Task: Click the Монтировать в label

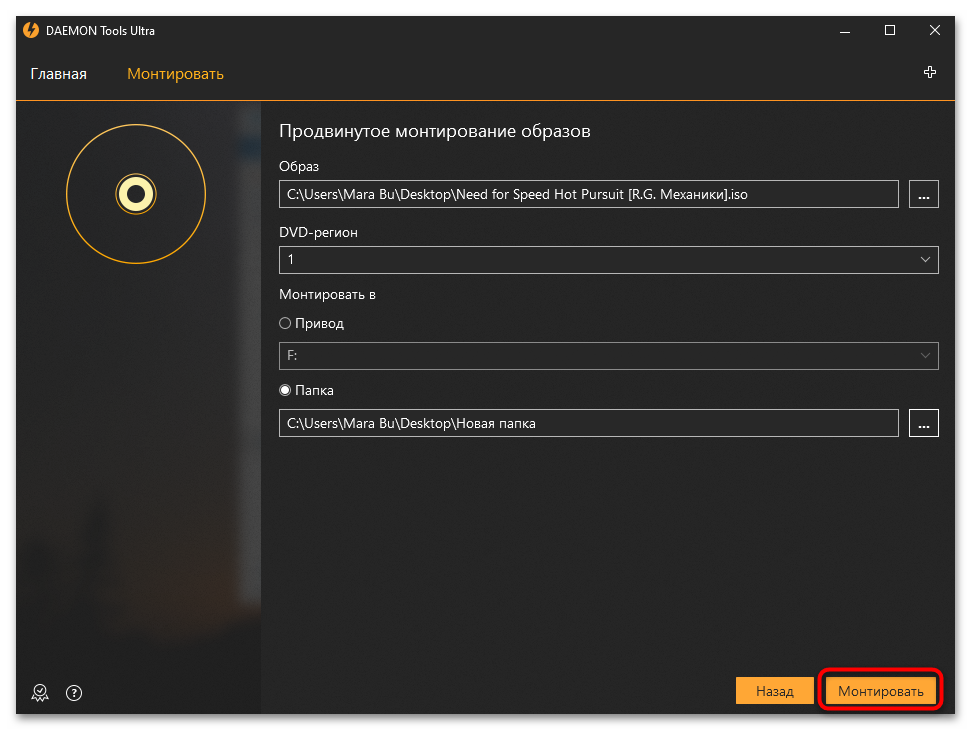Action: [x=328, y=295]
